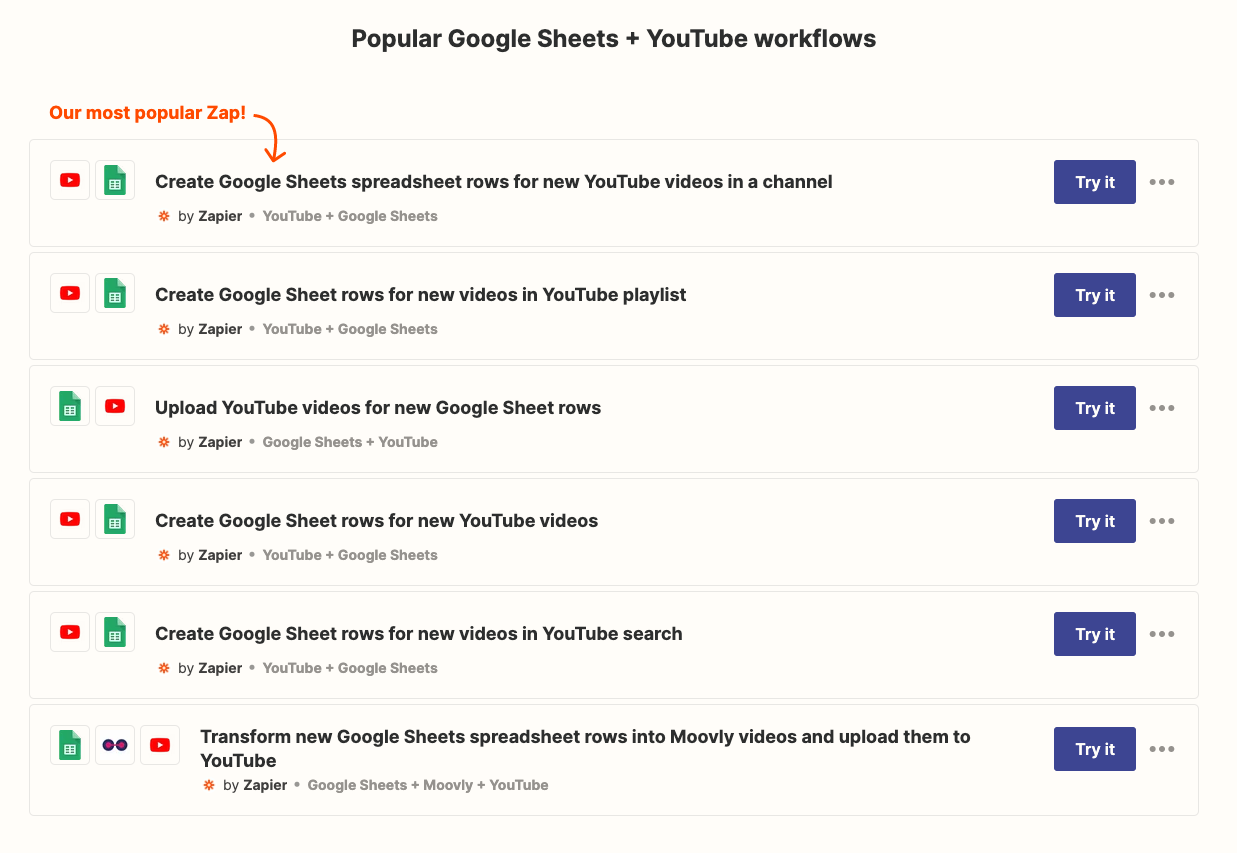The width and height of the screenshot is (1237, 853).
Task: Try the YouTube search Sheet rows Zap
Action: tap(1095, 634)
